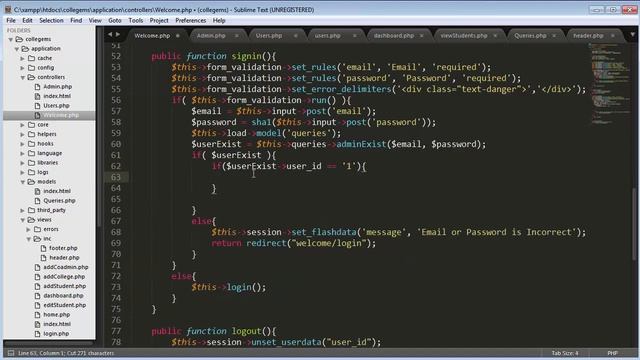Open the Project menu
This screenshot has height=360, width=640.
(x=159, y=20)
